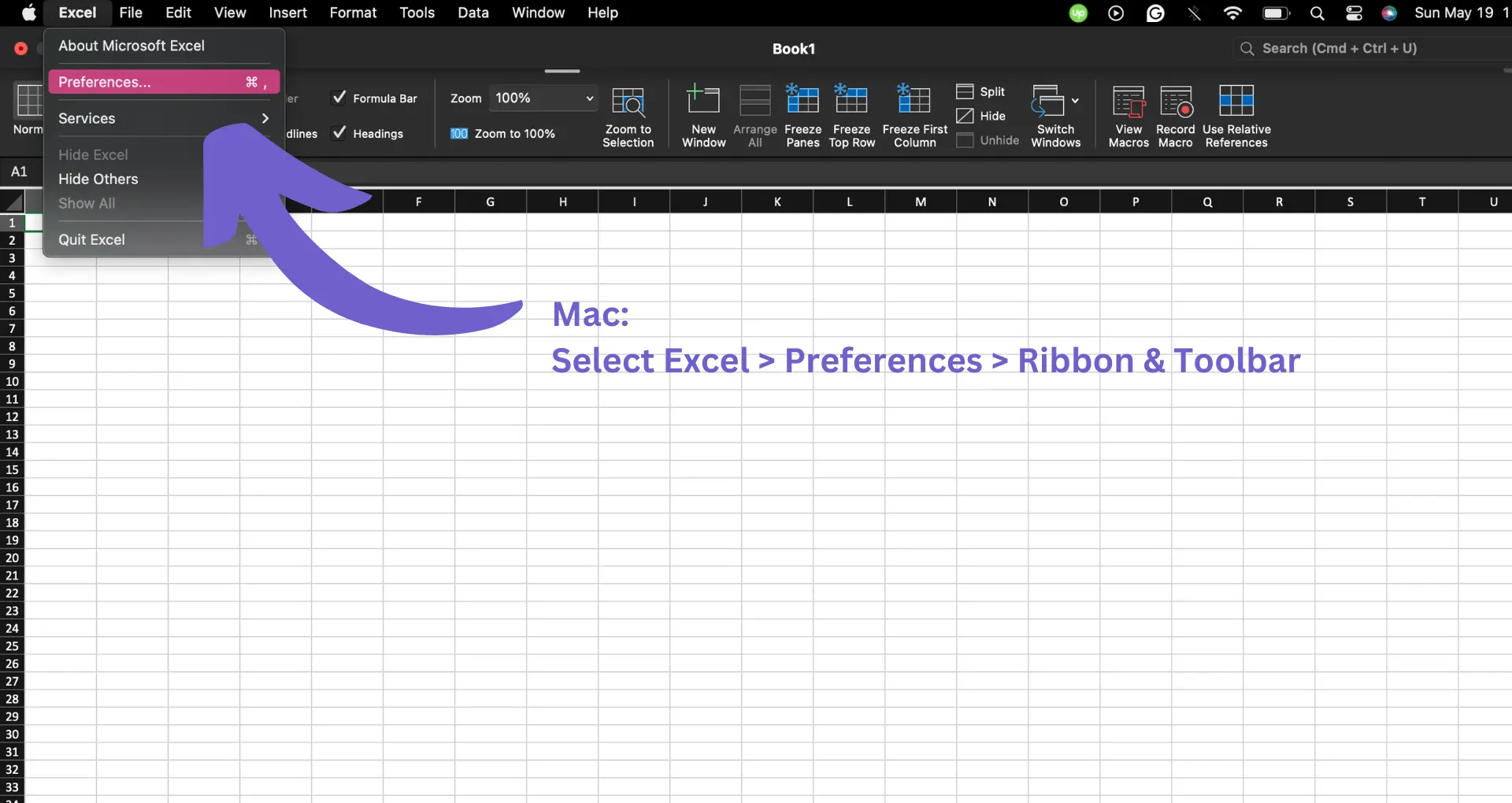
Task: Click the date Sun May 19 in menu bar
Action: 1454,13
